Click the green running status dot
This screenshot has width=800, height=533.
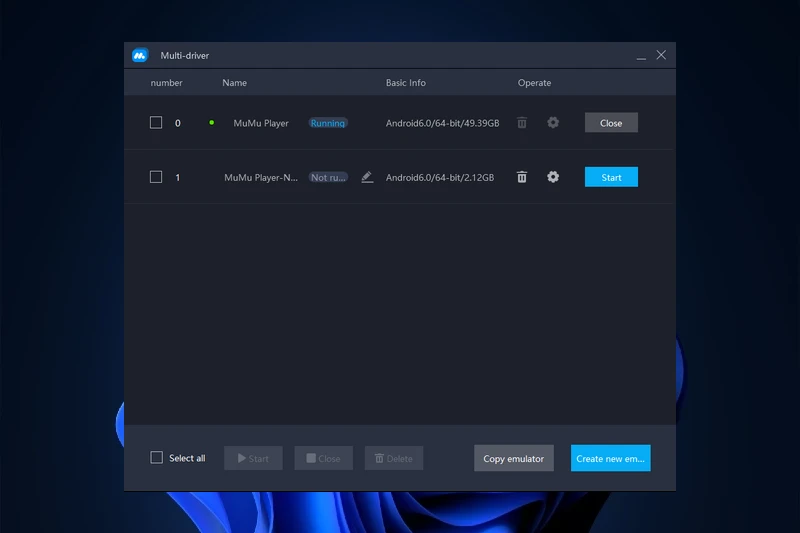coord(211,123)
